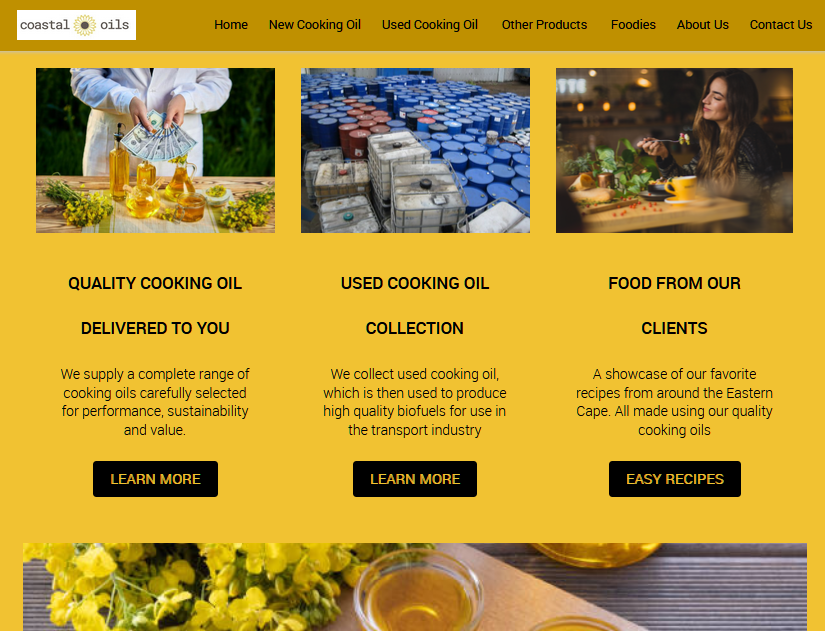Open the New Cooking Oil menu
825x631 pixels.
pos(315,25)
